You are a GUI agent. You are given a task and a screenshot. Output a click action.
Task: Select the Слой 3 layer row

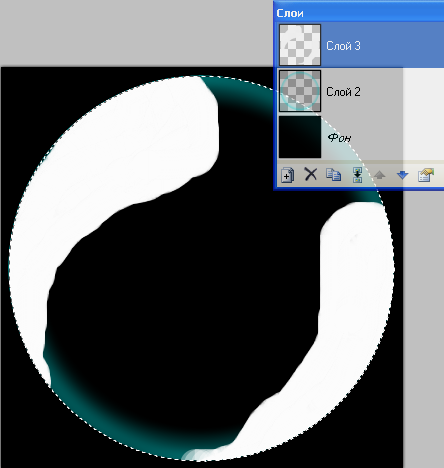[x=360, y=45]
